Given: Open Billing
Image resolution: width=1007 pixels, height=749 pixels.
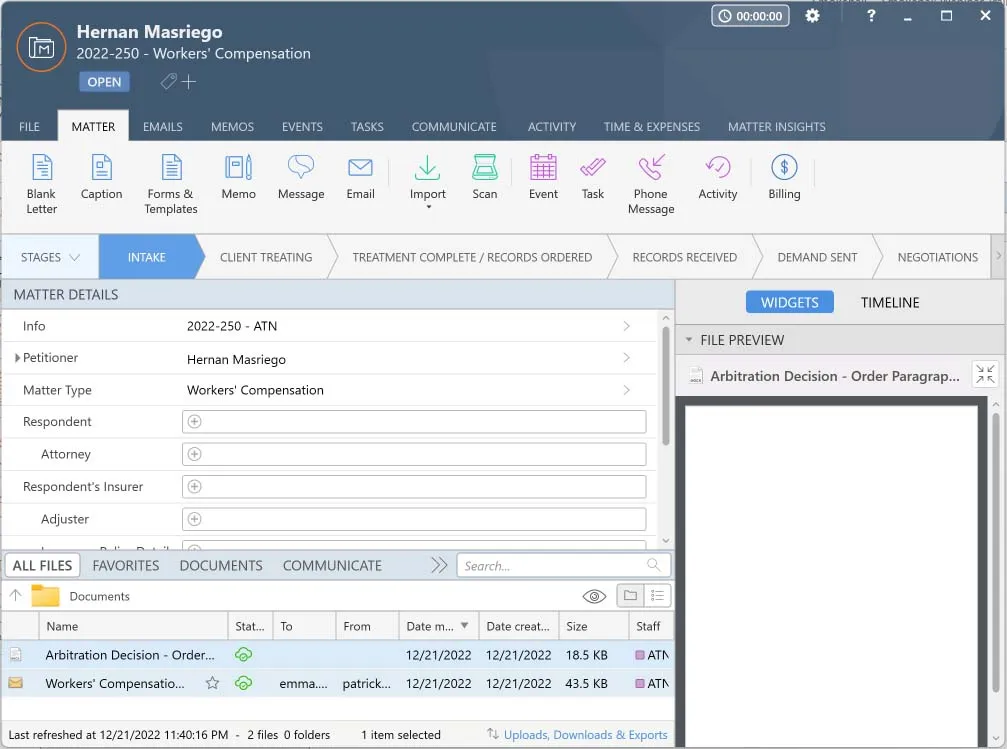Looking at the screenshot, I should 784,177.
